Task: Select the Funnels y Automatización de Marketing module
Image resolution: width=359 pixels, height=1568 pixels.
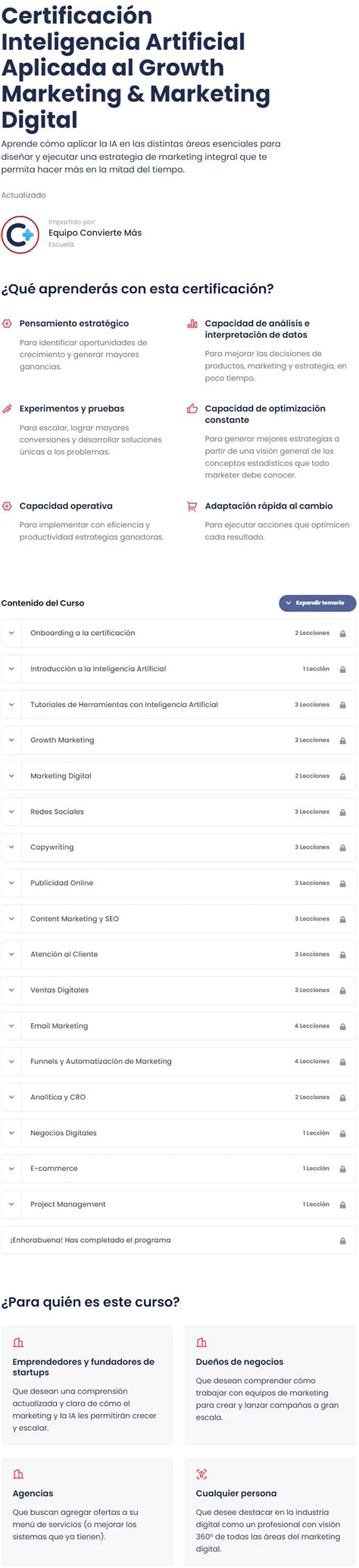Action: point(179,1062)
